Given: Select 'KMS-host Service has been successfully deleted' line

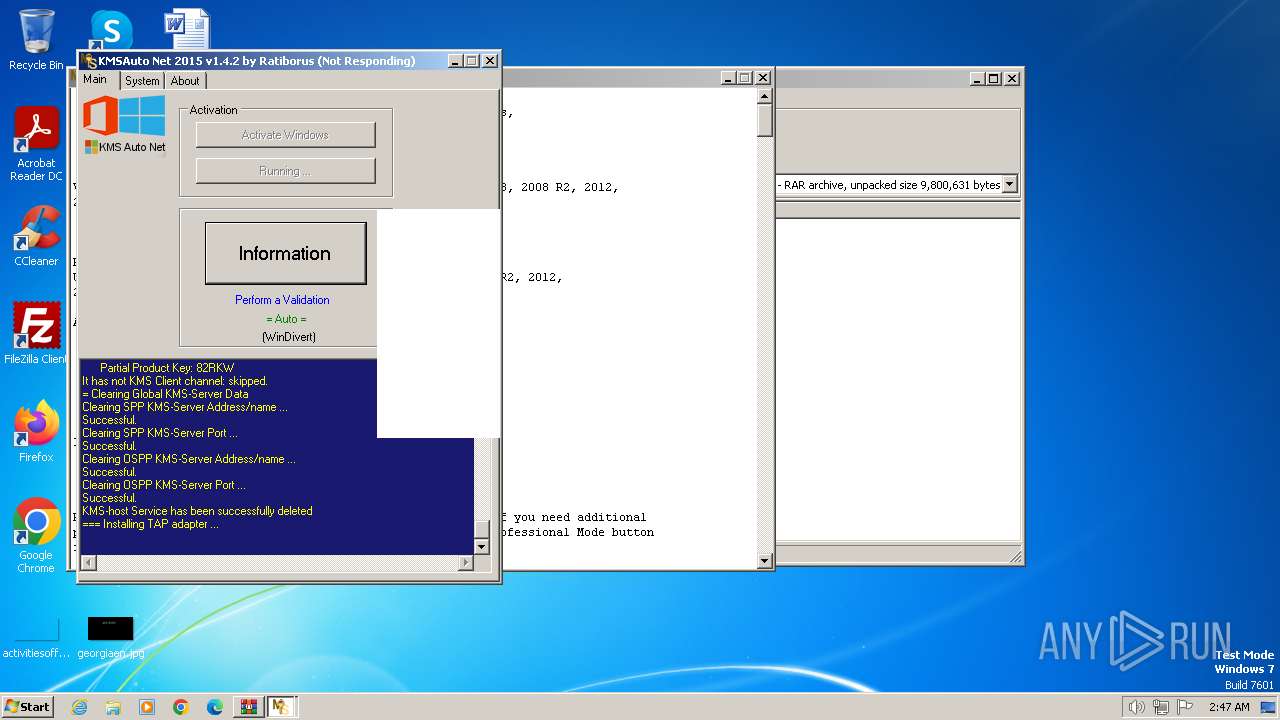Looking at the screenshot, I should pyautogui.click(x=197, y=511).
